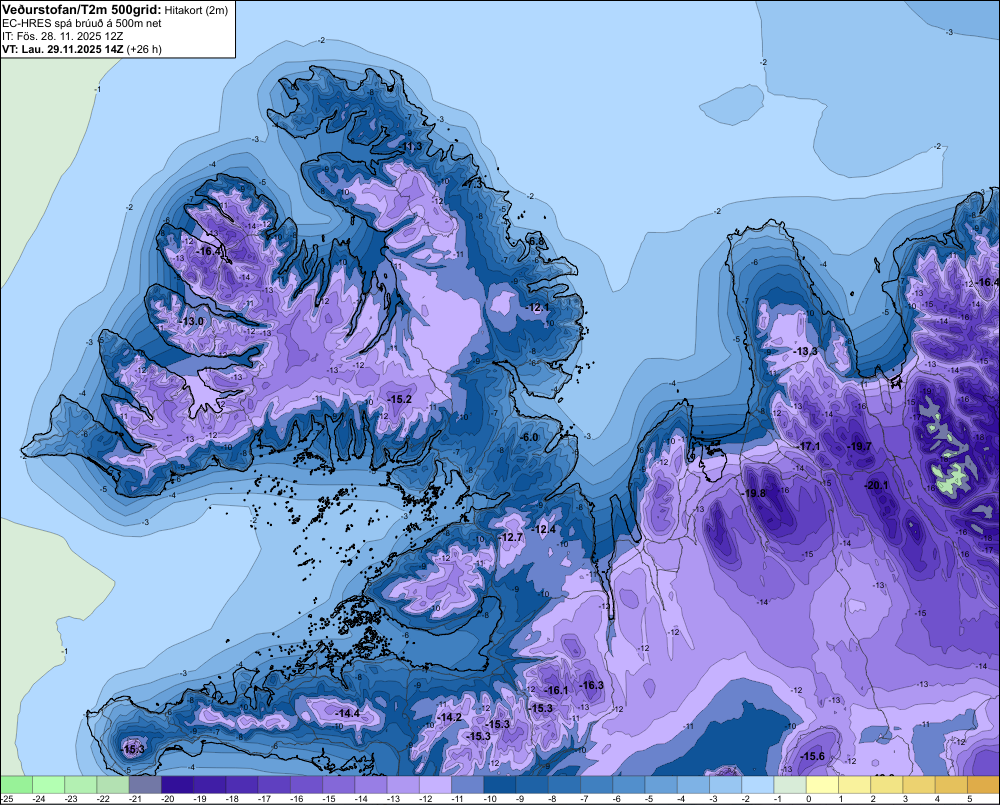
Task: Click the -17.1 temperature value on the map
Action: coord(809,446)
